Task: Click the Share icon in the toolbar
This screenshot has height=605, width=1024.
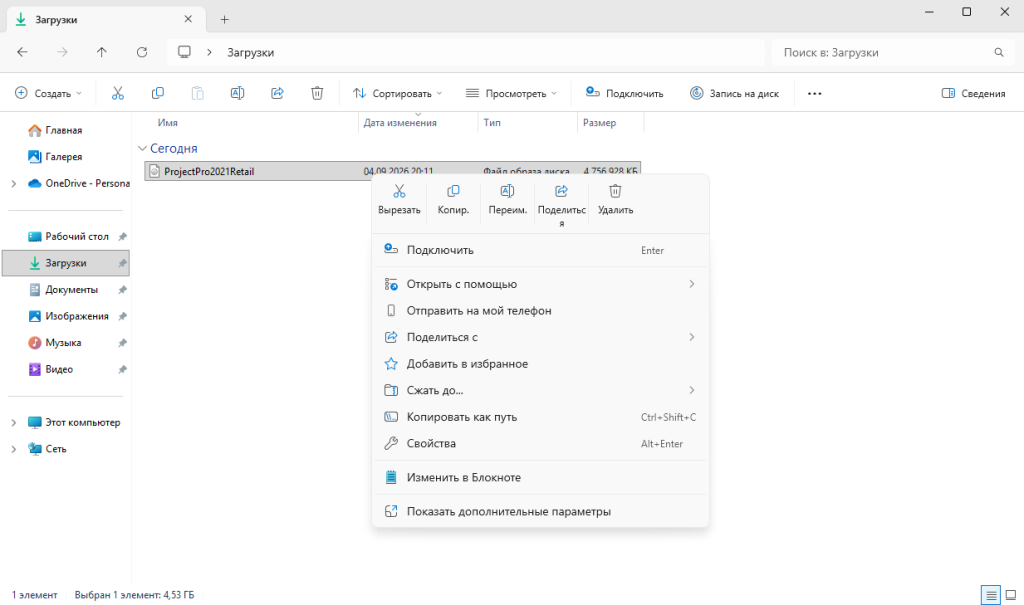Action: [278, 93]
